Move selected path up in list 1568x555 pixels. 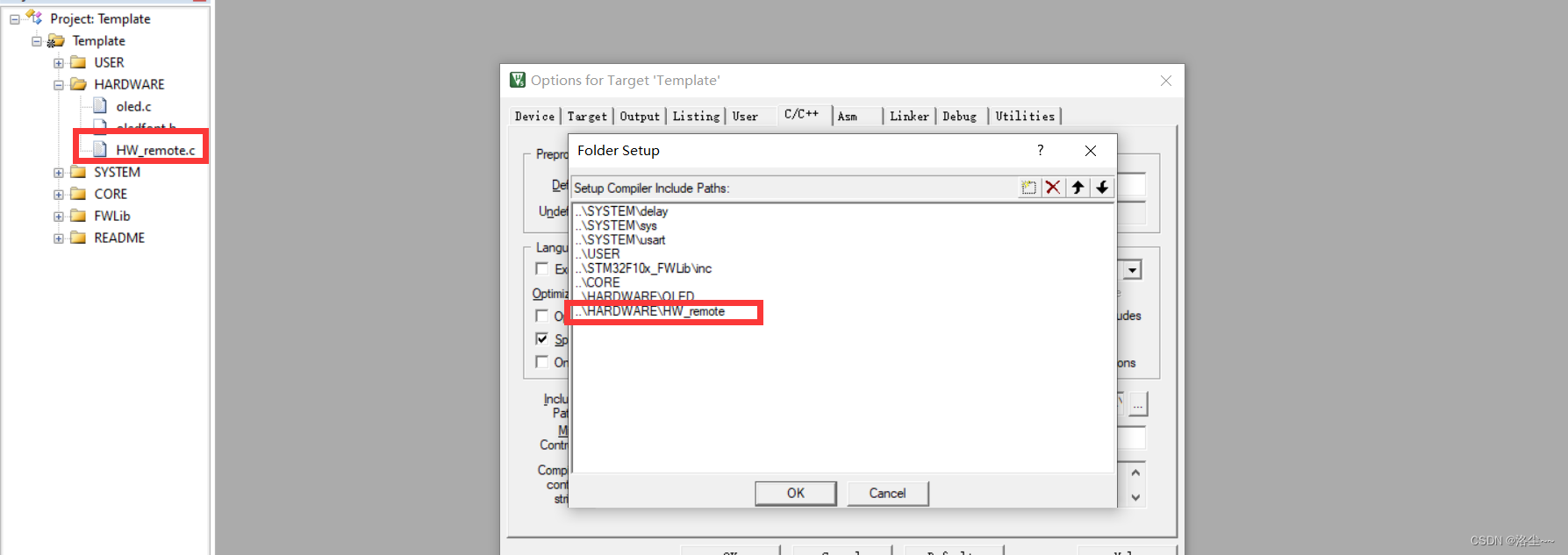click(1078, 188)
